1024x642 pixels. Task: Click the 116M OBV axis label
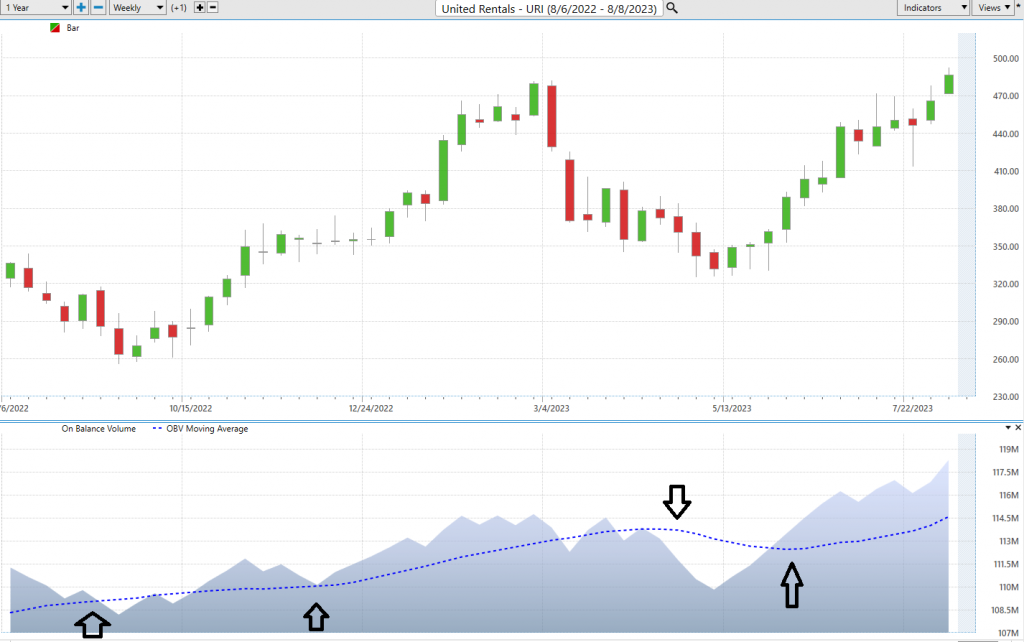[x=1008, y=495]
